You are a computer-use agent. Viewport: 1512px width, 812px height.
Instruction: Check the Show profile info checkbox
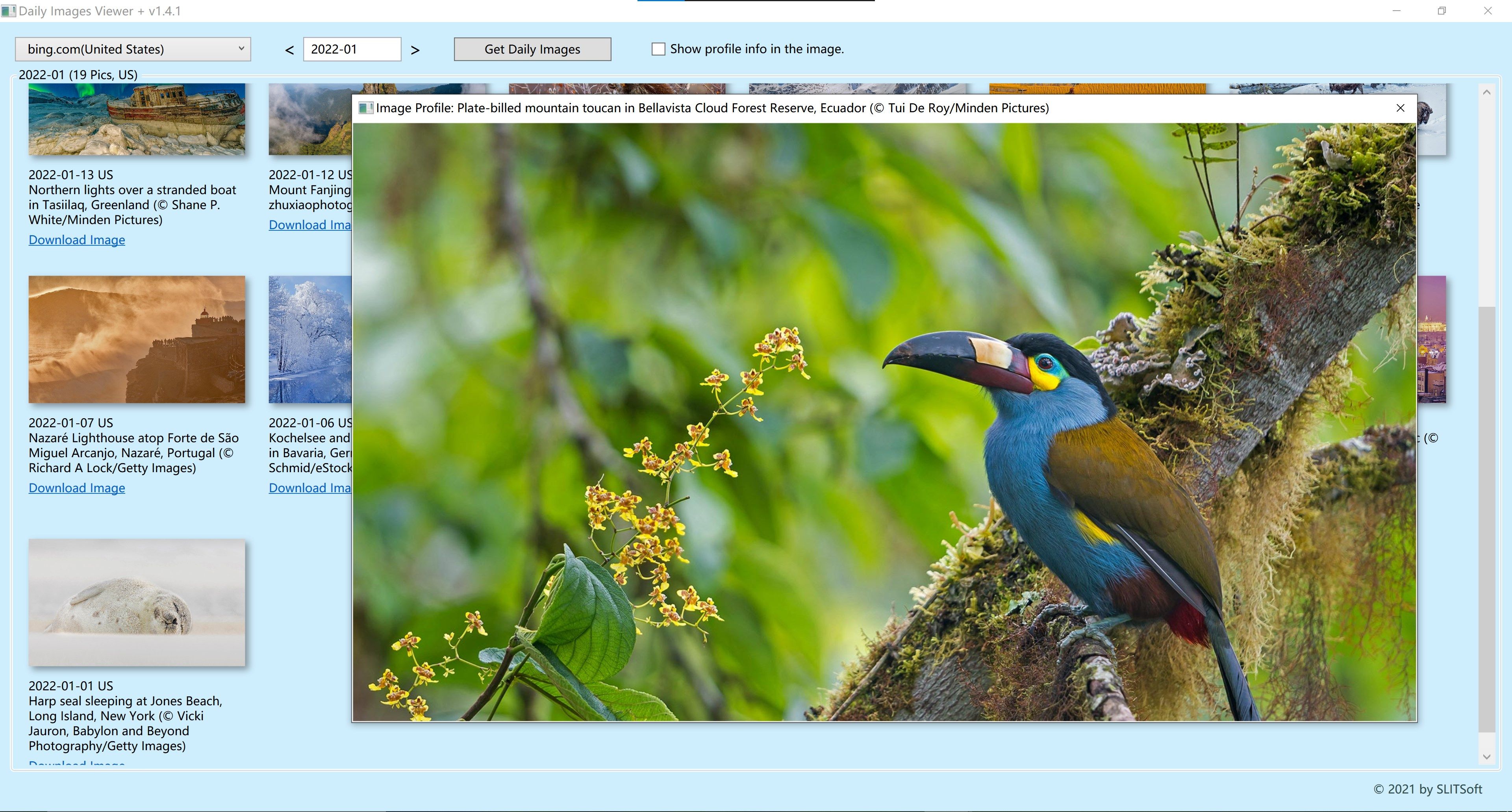coord(657,48)
